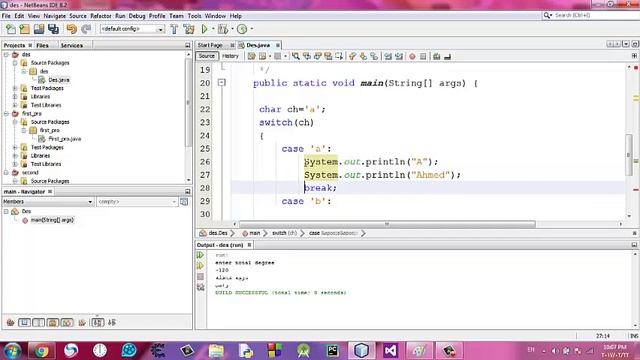The width and height of the screenshot is (640, 360).
Task: Click the Build Project hammer icon
Action: pos(174,29)
